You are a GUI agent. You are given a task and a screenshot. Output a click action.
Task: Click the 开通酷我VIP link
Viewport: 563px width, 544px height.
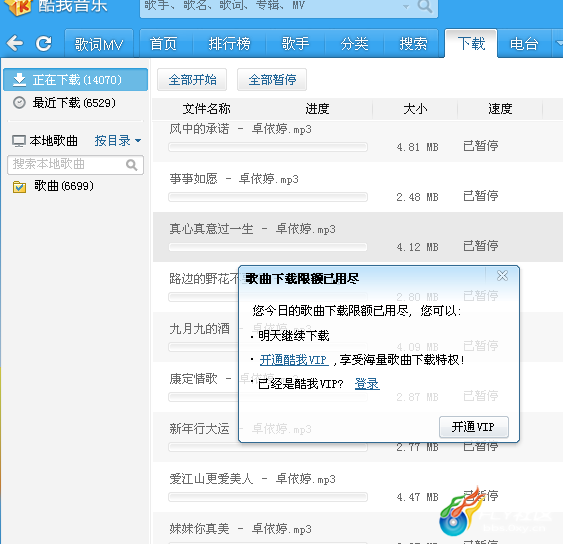tap(294, 360)
